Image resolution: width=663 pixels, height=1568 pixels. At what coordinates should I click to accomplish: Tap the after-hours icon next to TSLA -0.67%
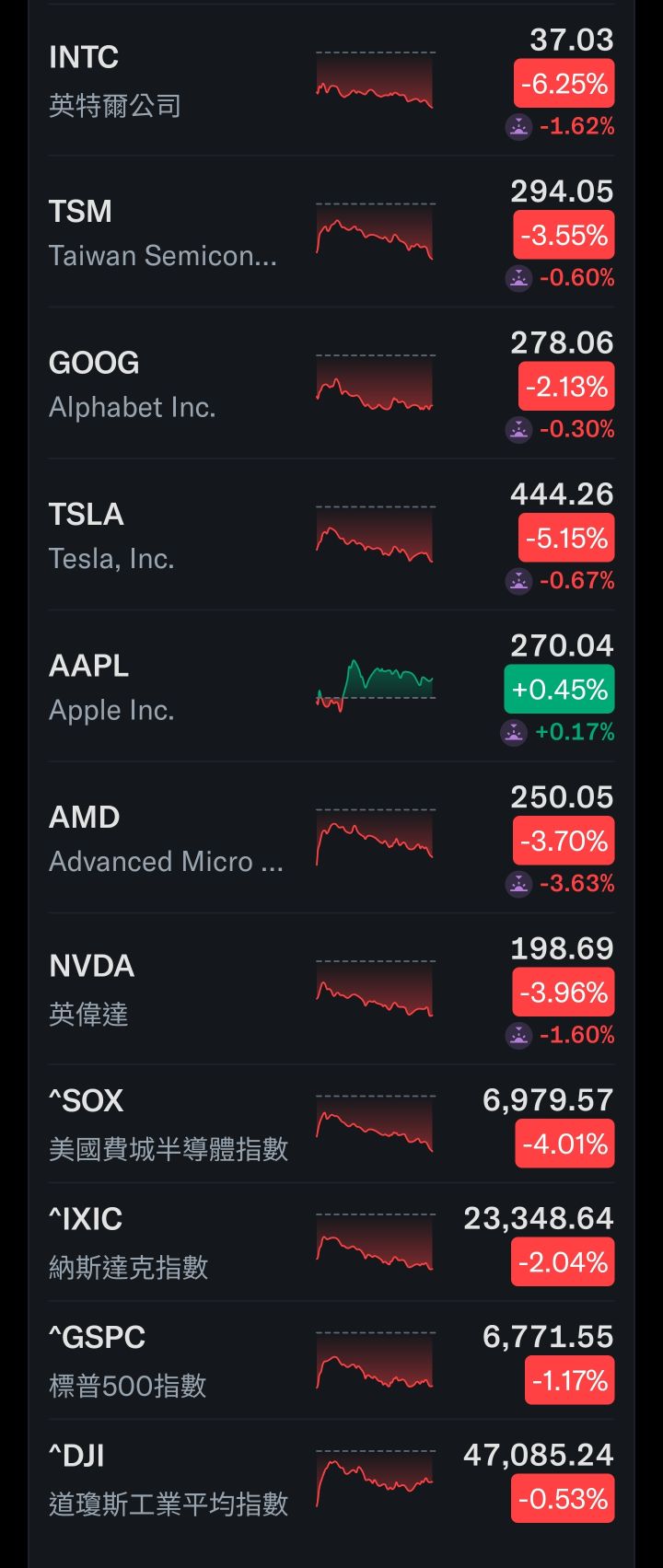coord(518,581)
